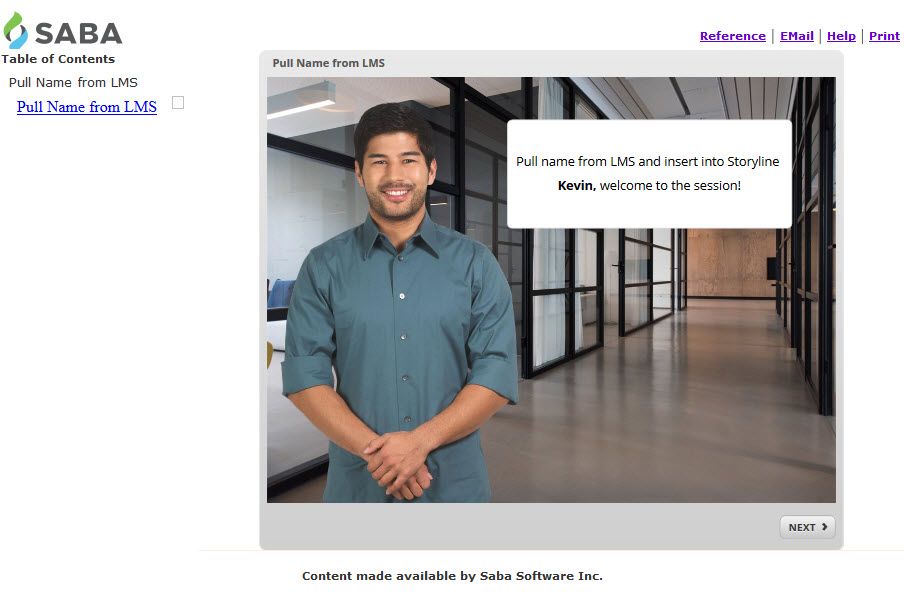Image resolution: width=904 pixels, height=602 pixels.
Task: Open the Help link
Action: [x=841, y=36]
